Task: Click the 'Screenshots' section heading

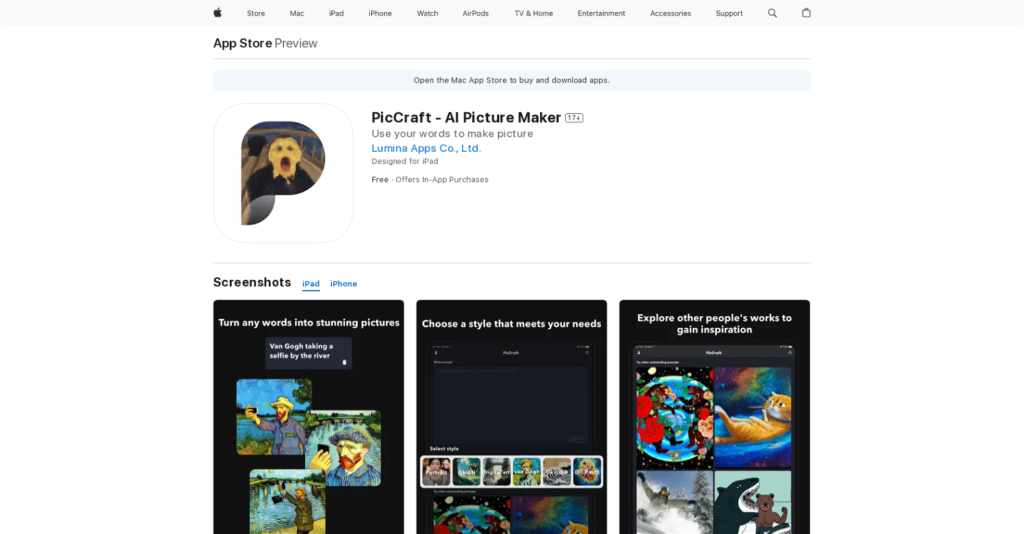Action: pos(252,282)
